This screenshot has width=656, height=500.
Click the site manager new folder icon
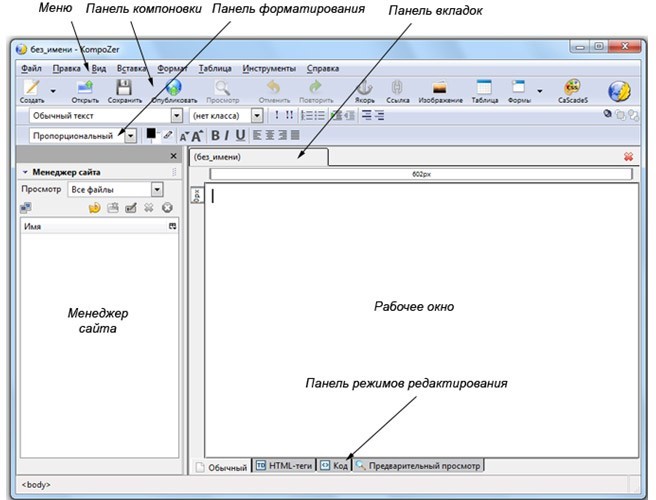(113, 207)
